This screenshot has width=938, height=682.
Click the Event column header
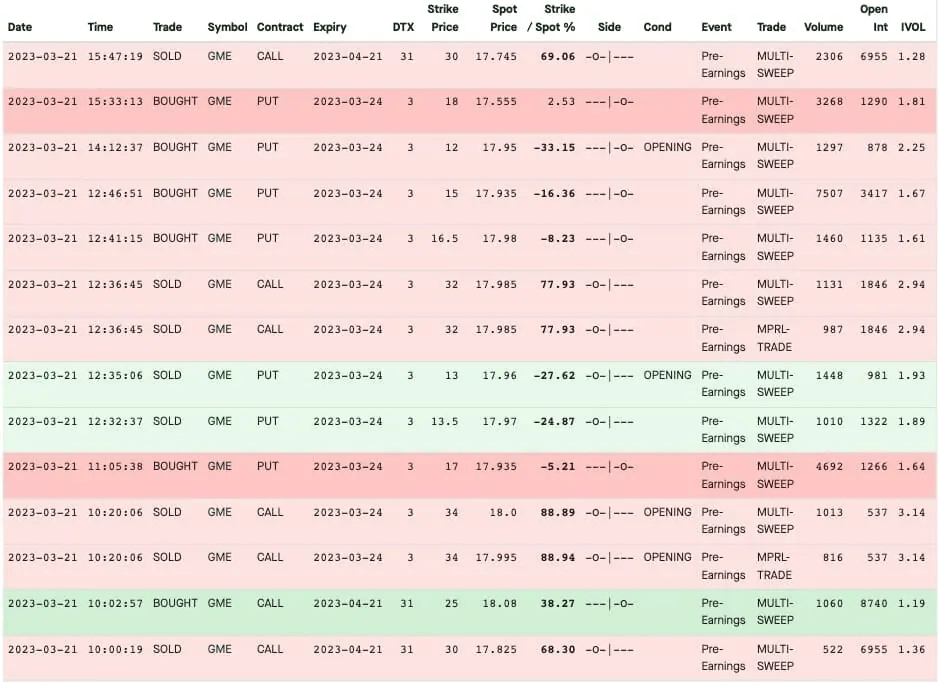(x=716, y=27)
